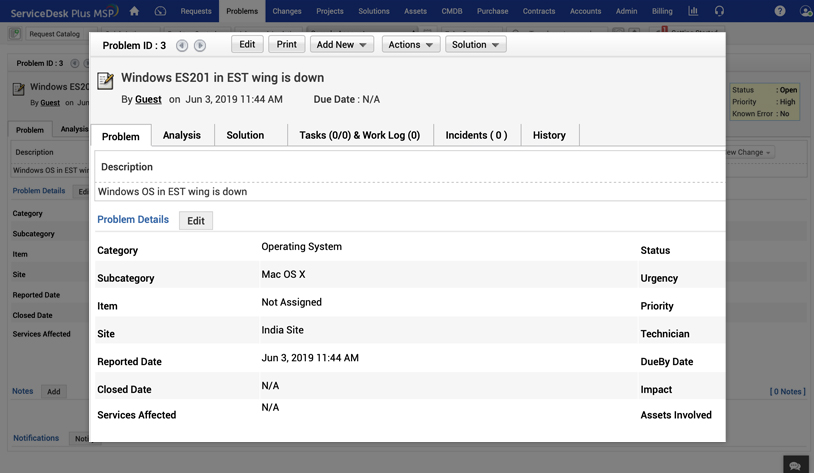Screen dimensions: 814x473
Task: Click the Add button next to Notes
Action: click(x=54, y=391)
